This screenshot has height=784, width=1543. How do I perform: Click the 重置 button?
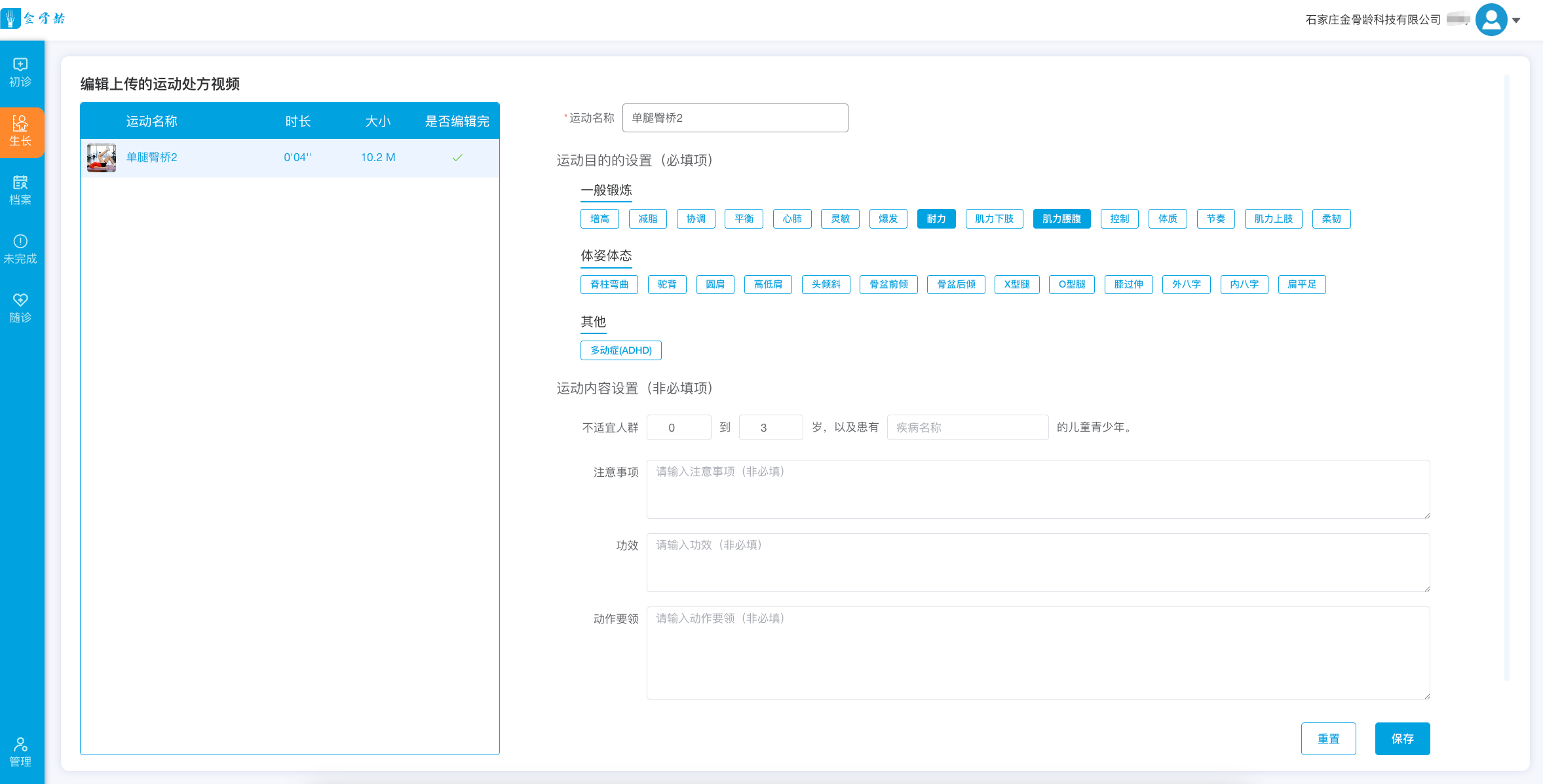tap(1329, 739)
